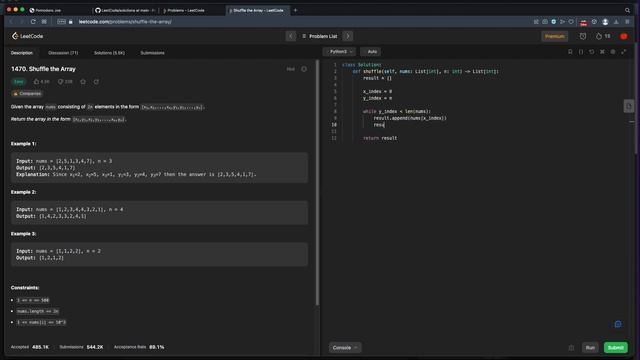This screenshot has width=640, height=360.
Task: Click the editor keyboard shortcuts icon
Action: point(602,52)
